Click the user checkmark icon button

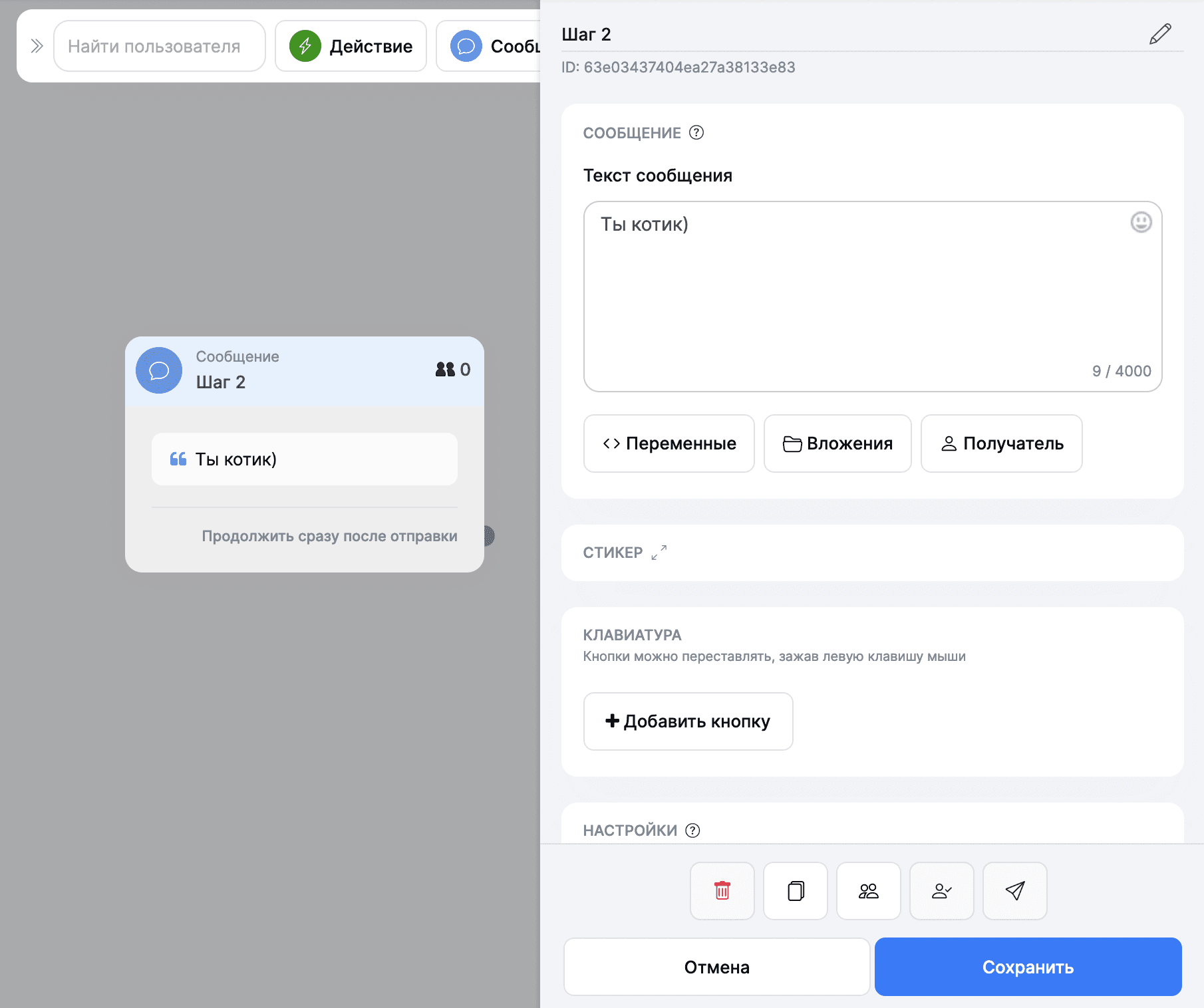point(941,891)
